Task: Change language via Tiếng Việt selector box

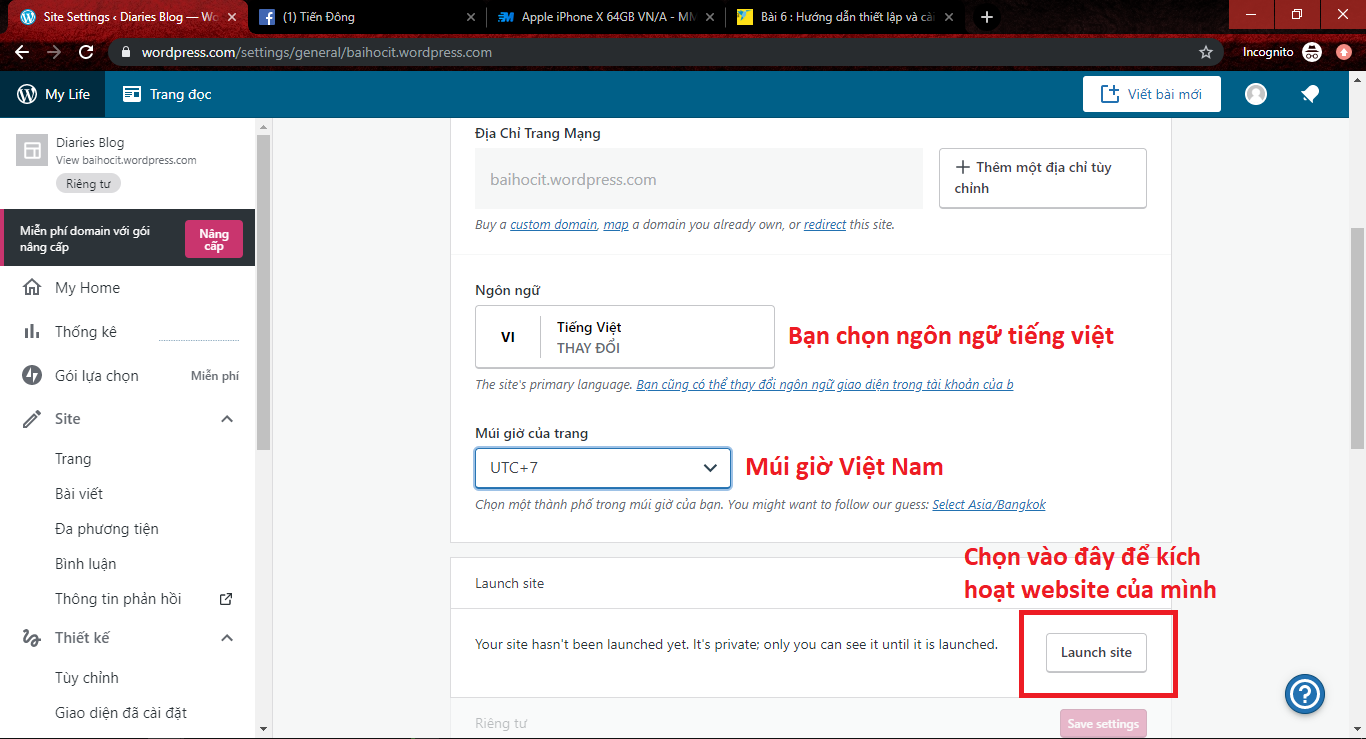Action: [624, 337]
